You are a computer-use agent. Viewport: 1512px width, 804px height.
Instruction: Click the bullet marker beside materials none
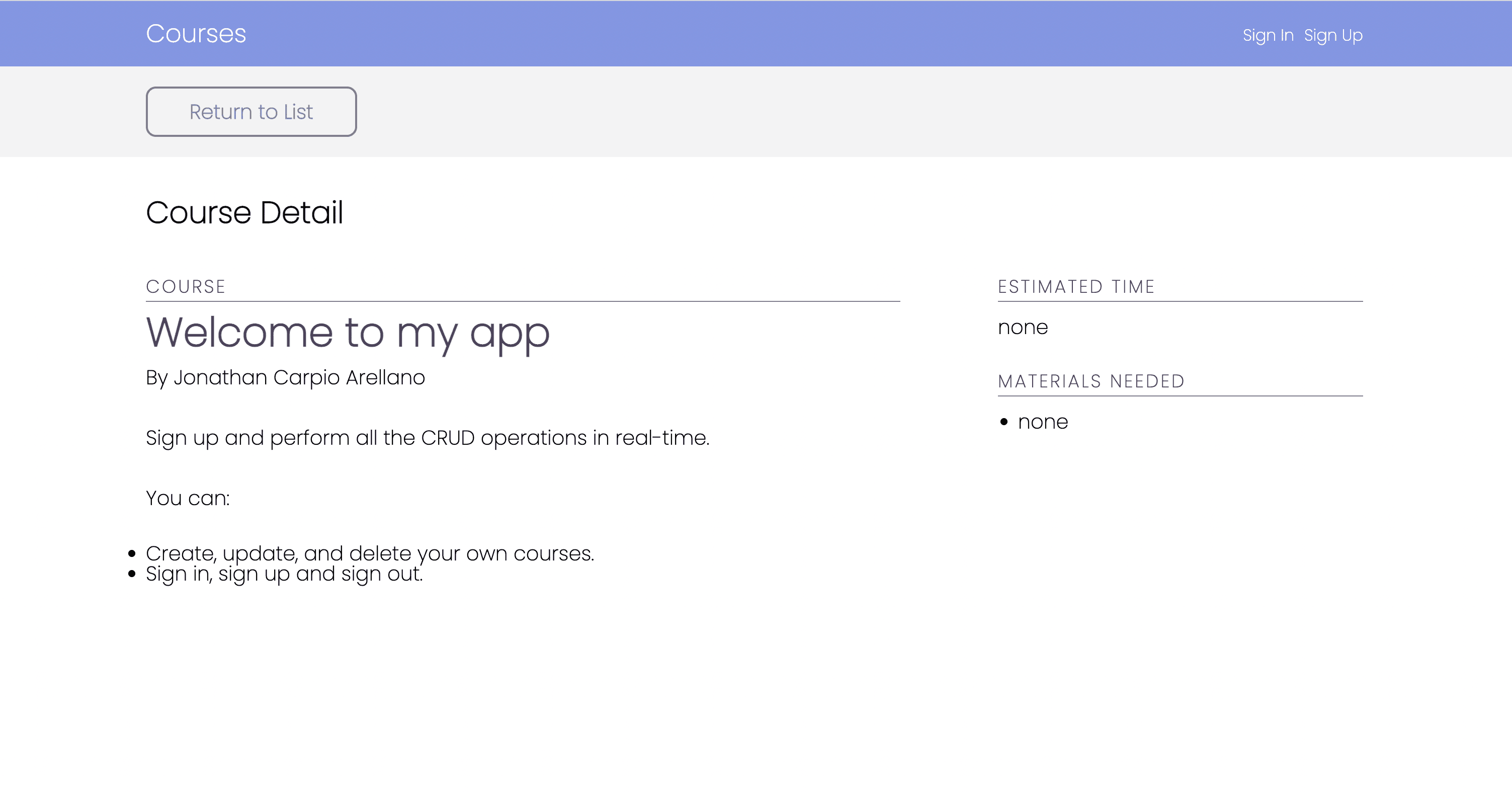[x=1003, y=422]
